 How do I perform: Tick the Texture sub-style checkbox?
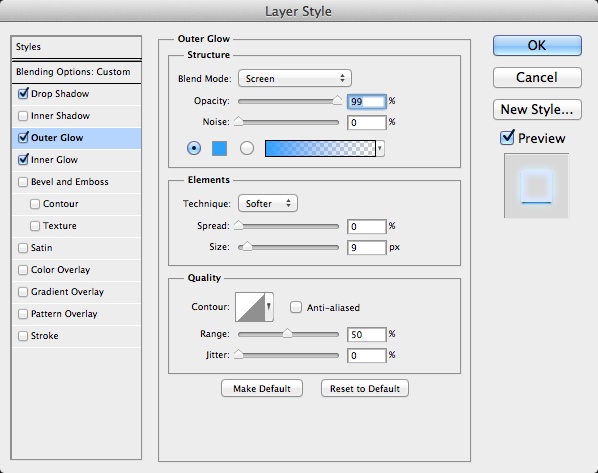(35, 226)
